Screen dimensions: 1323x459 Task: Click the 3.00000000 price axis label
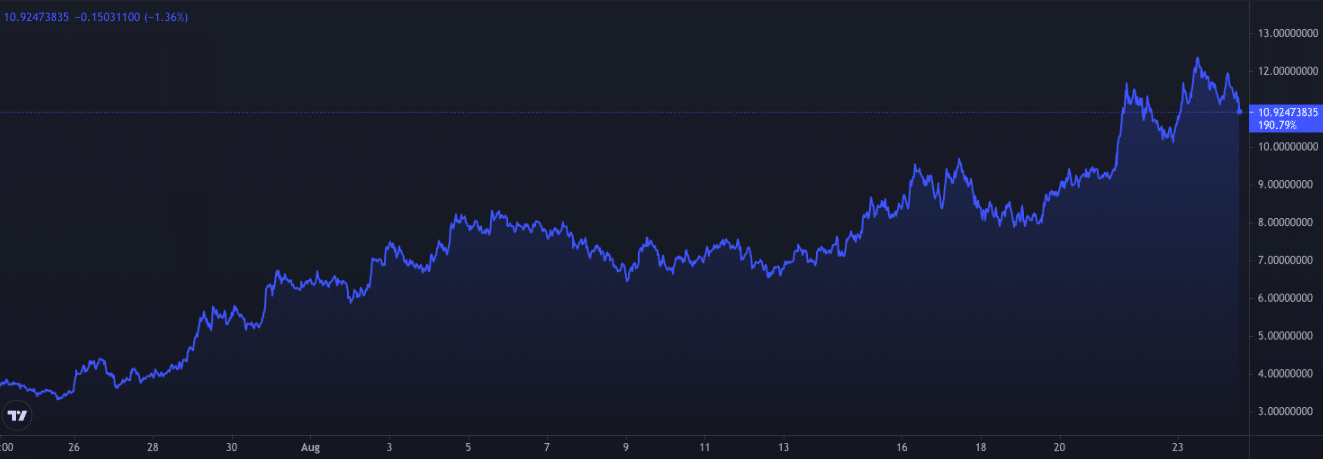(x=1286, y=411)
